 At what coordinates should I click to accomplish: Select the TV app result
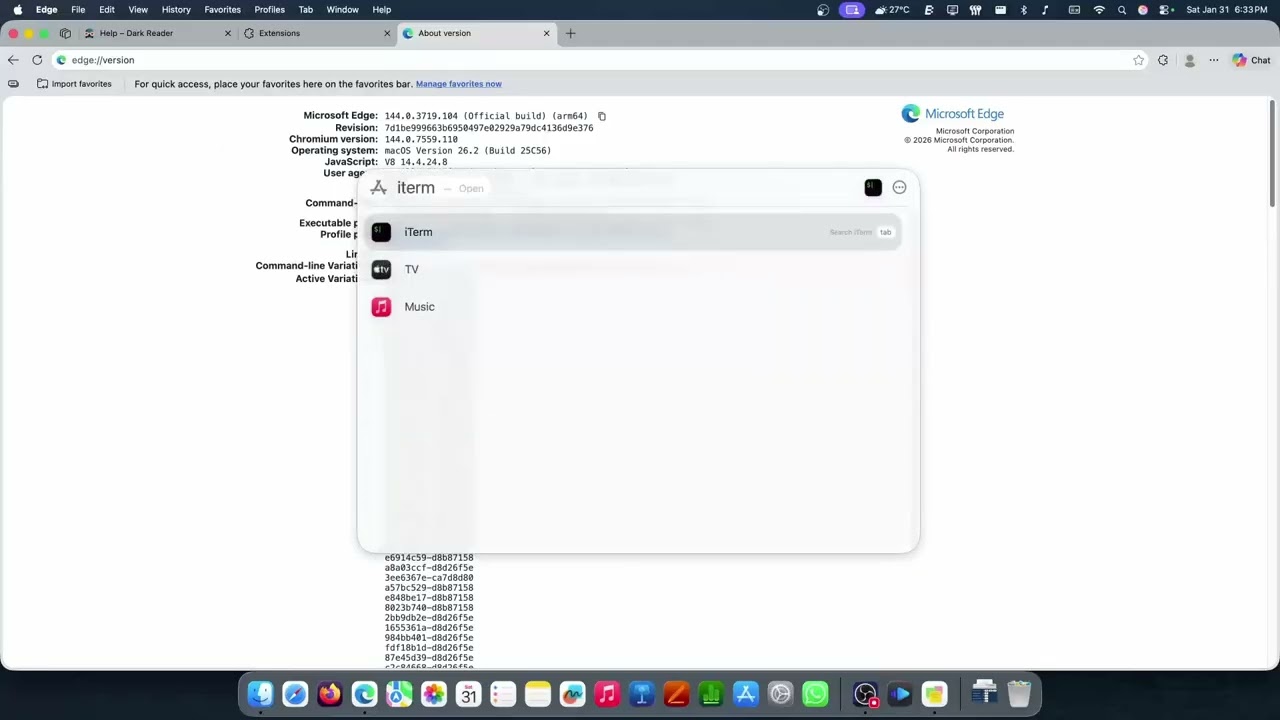[x=633, y=269]
